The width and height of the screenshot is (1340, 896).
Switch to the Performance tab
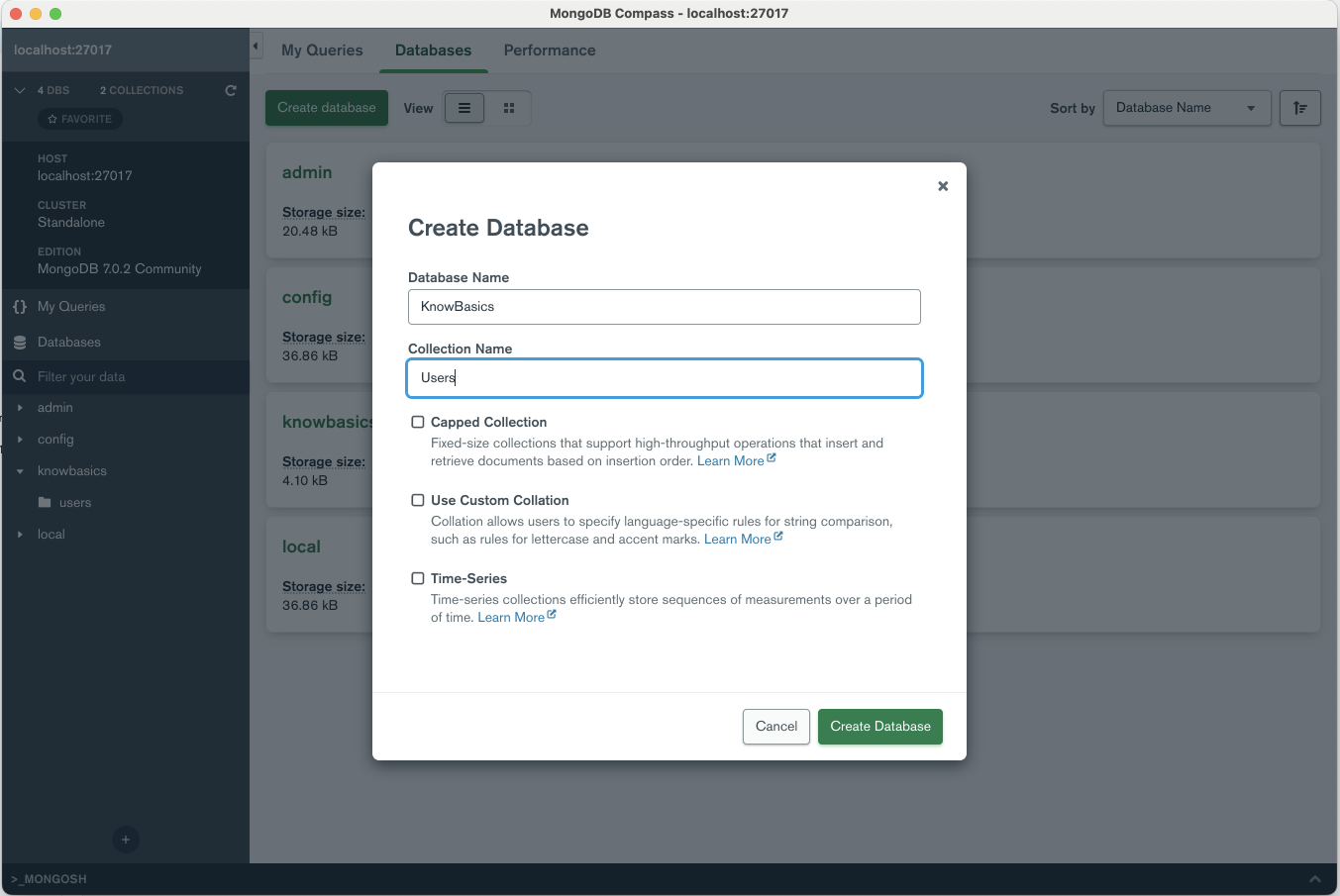tap(550, 50)
